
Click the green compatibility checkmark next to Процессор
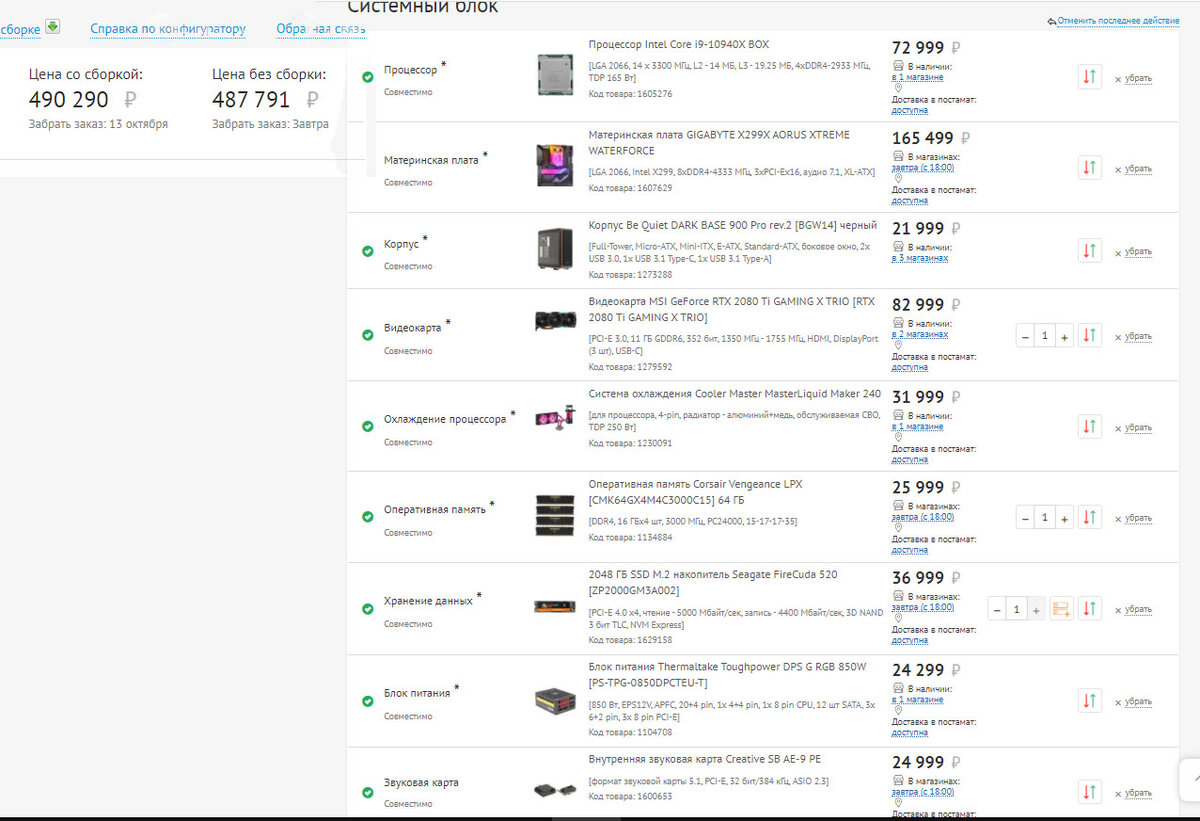coord(367,76)
